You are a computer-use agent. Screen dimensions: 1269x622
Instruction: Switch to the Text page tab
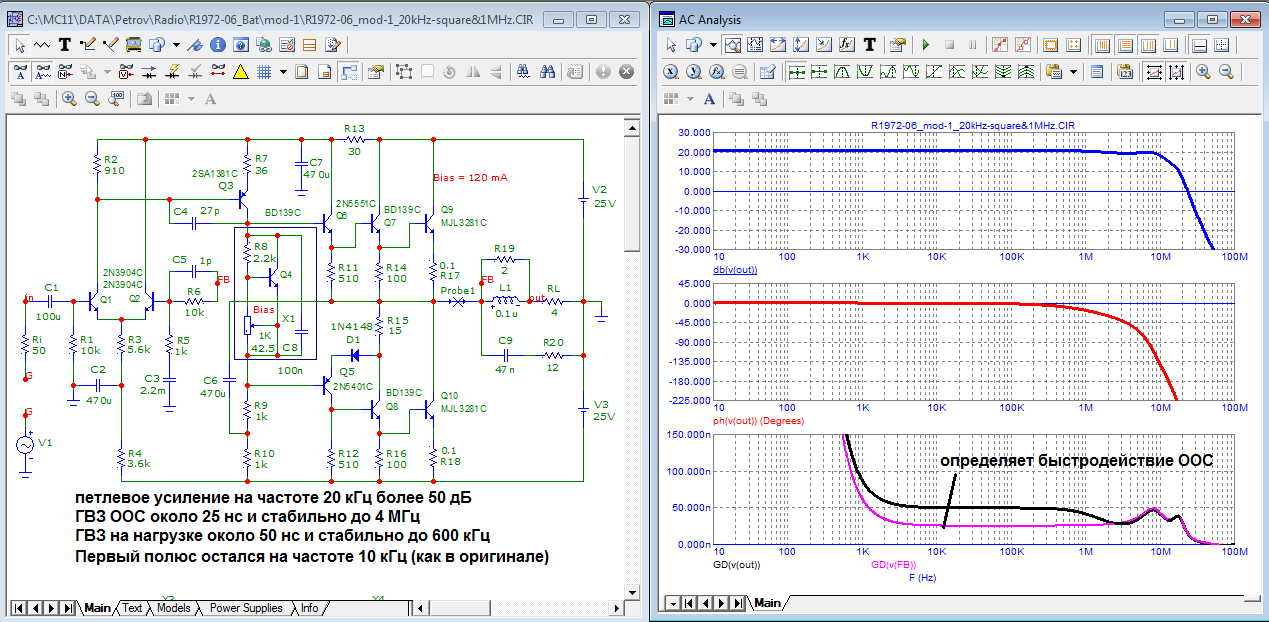[x=132, y=608]
